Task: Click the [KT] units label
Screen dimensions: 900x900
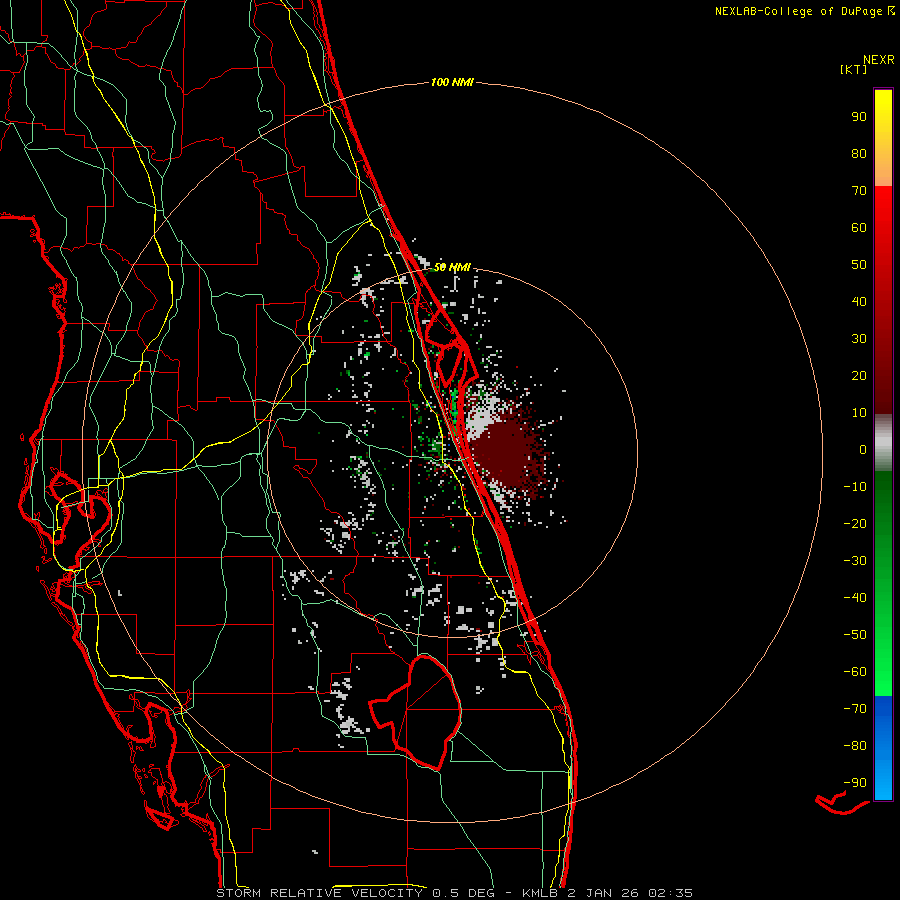Action: pos(854,69)
